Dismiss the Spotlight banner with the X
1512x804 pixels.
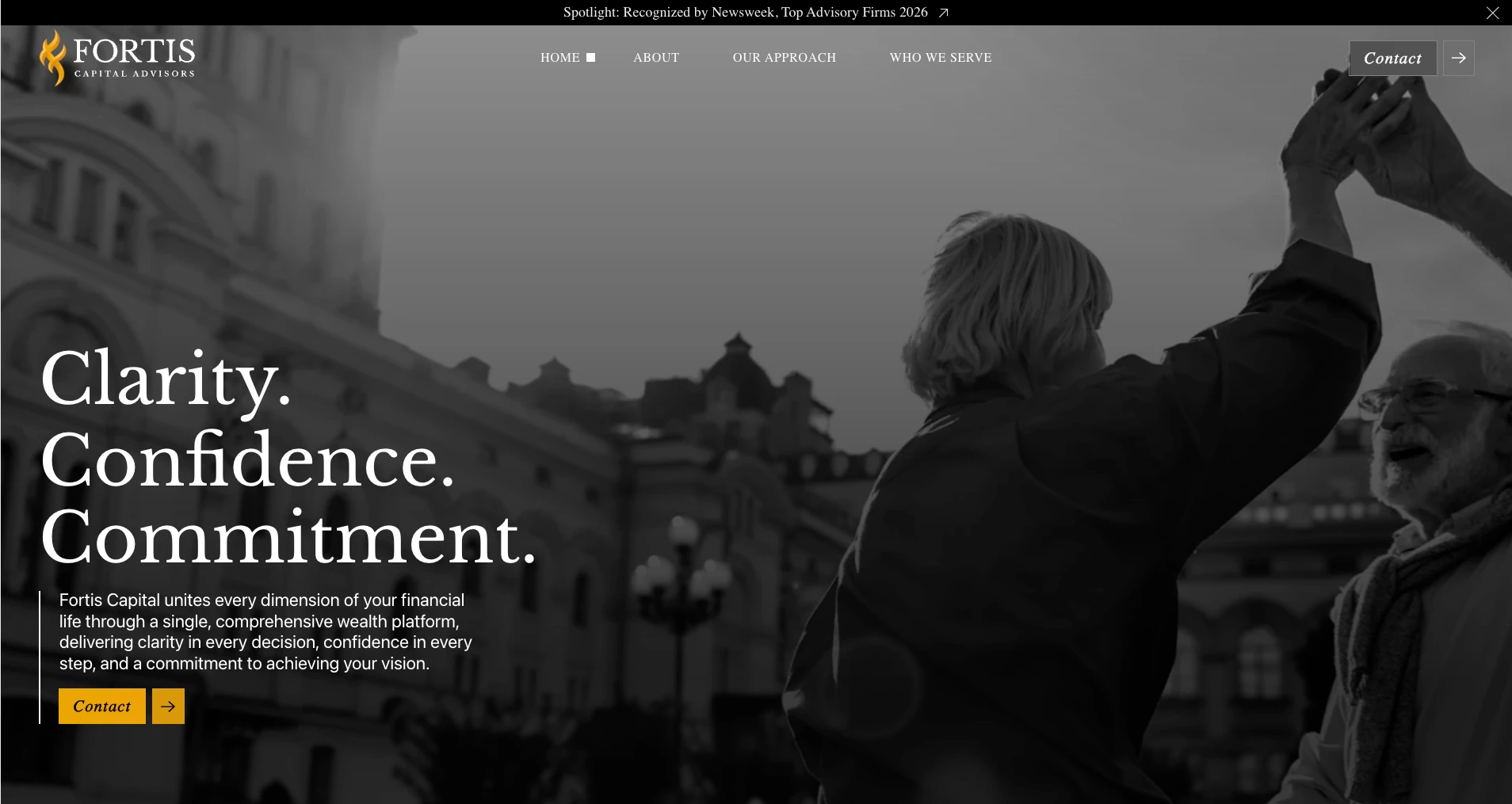[1492, 13]
